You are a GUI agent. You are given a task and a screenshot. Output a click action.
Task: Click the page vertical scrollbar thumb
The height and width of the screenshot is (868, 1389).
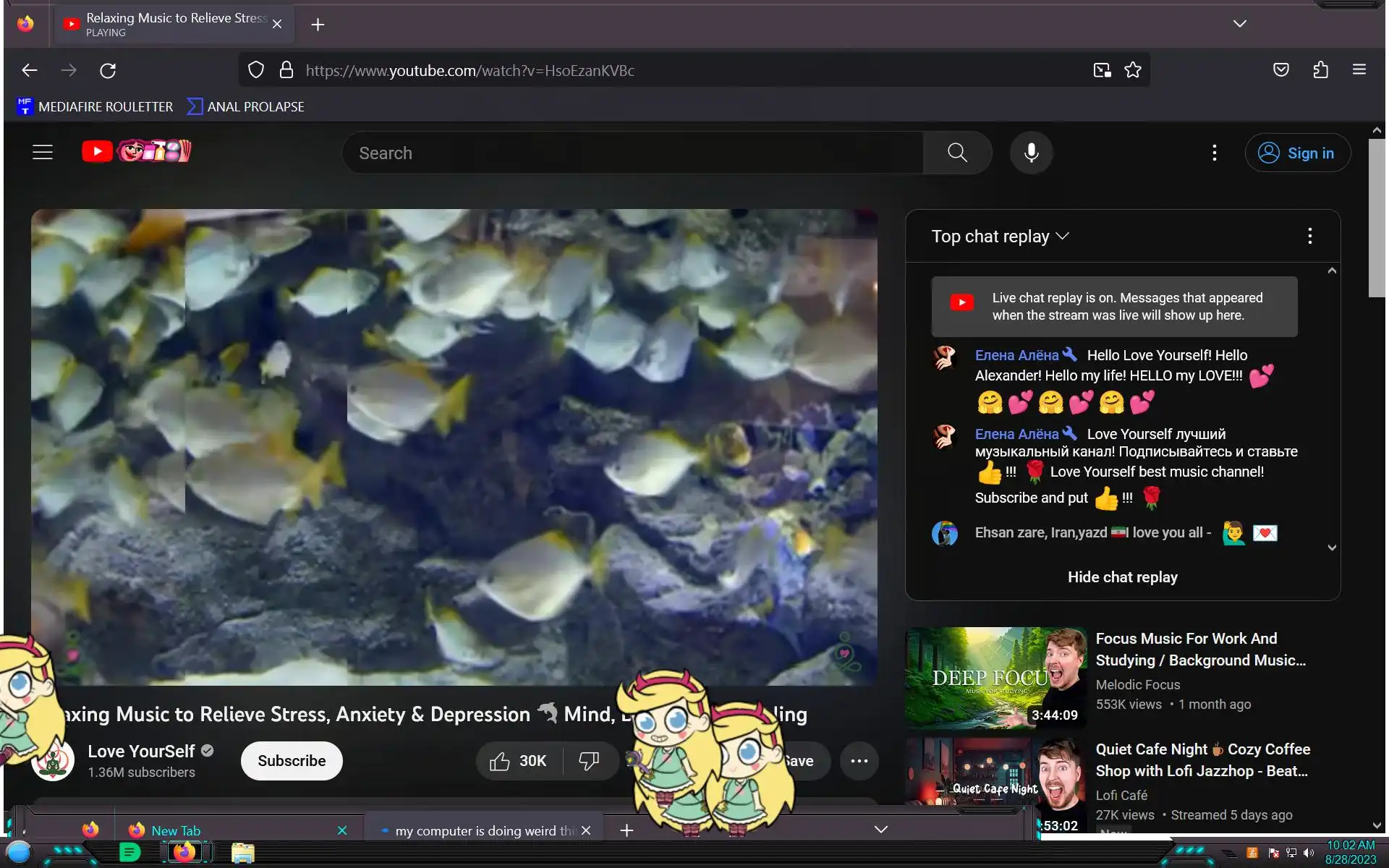1376,217
